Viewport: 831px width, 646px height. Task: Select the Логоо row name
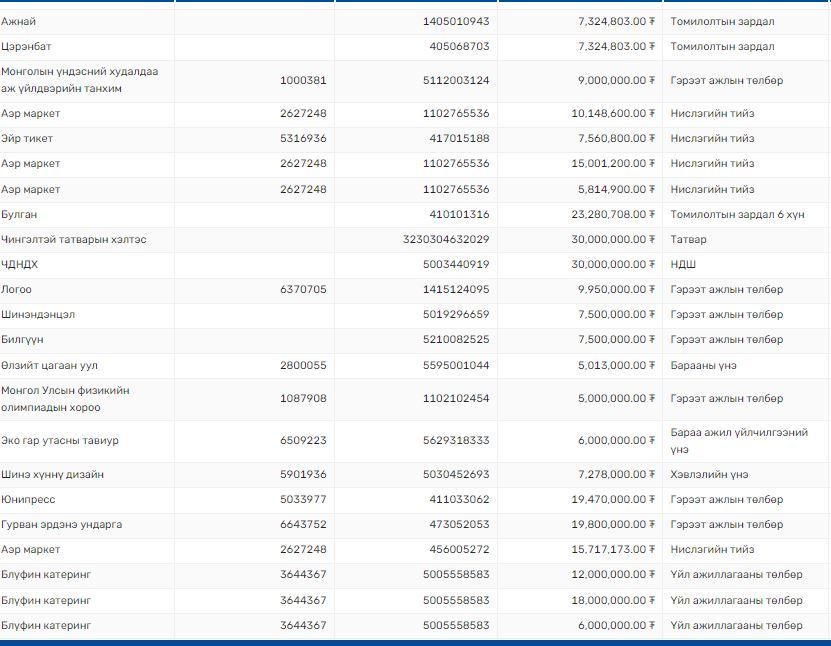click(17, 289)
